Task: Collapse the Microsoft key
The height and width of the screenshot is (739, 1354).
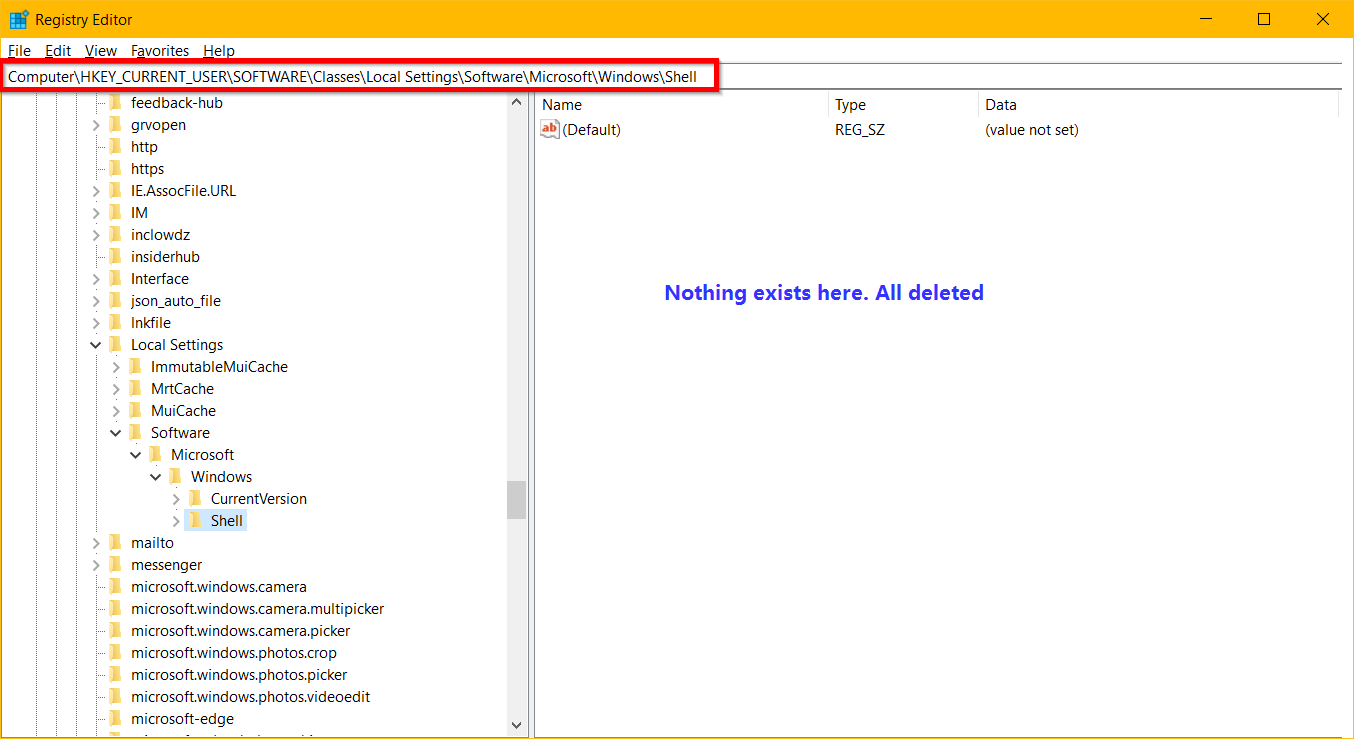Action: [x=136, y=455]
